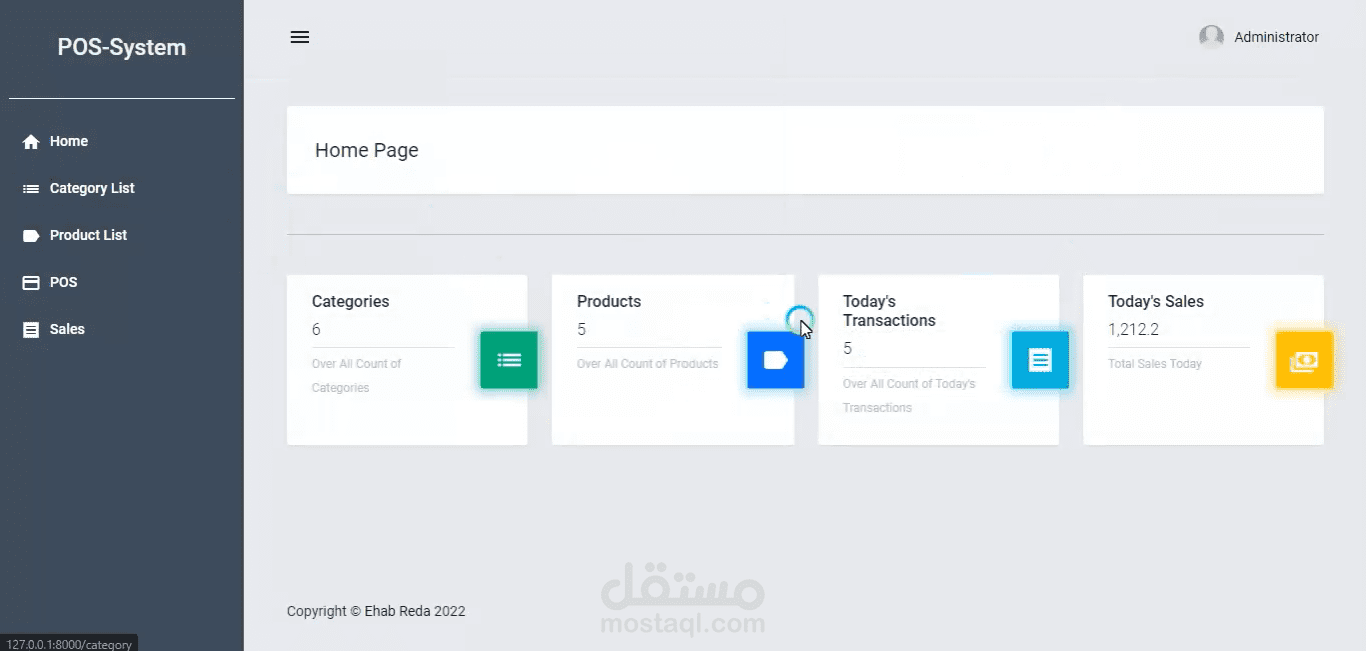The image size is (1366, 651).
Task: Click the Home house icon in sidebar
Action: [31, 142]
